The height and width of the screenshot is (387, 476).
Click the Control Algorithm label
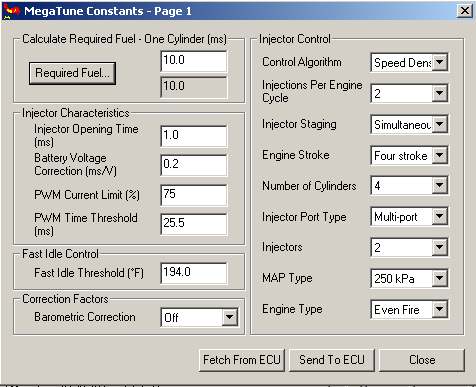(302, 62)
